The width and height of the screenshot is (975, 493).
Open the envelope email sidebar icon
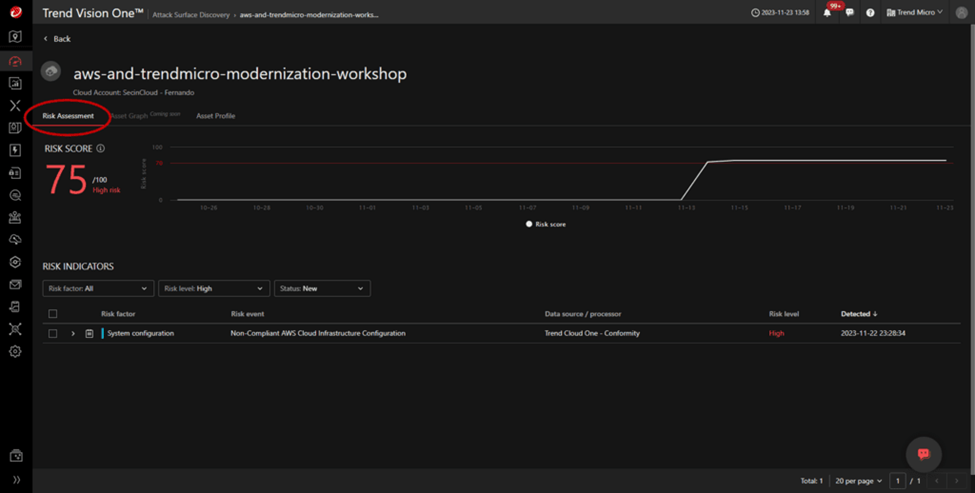(16, 285)
